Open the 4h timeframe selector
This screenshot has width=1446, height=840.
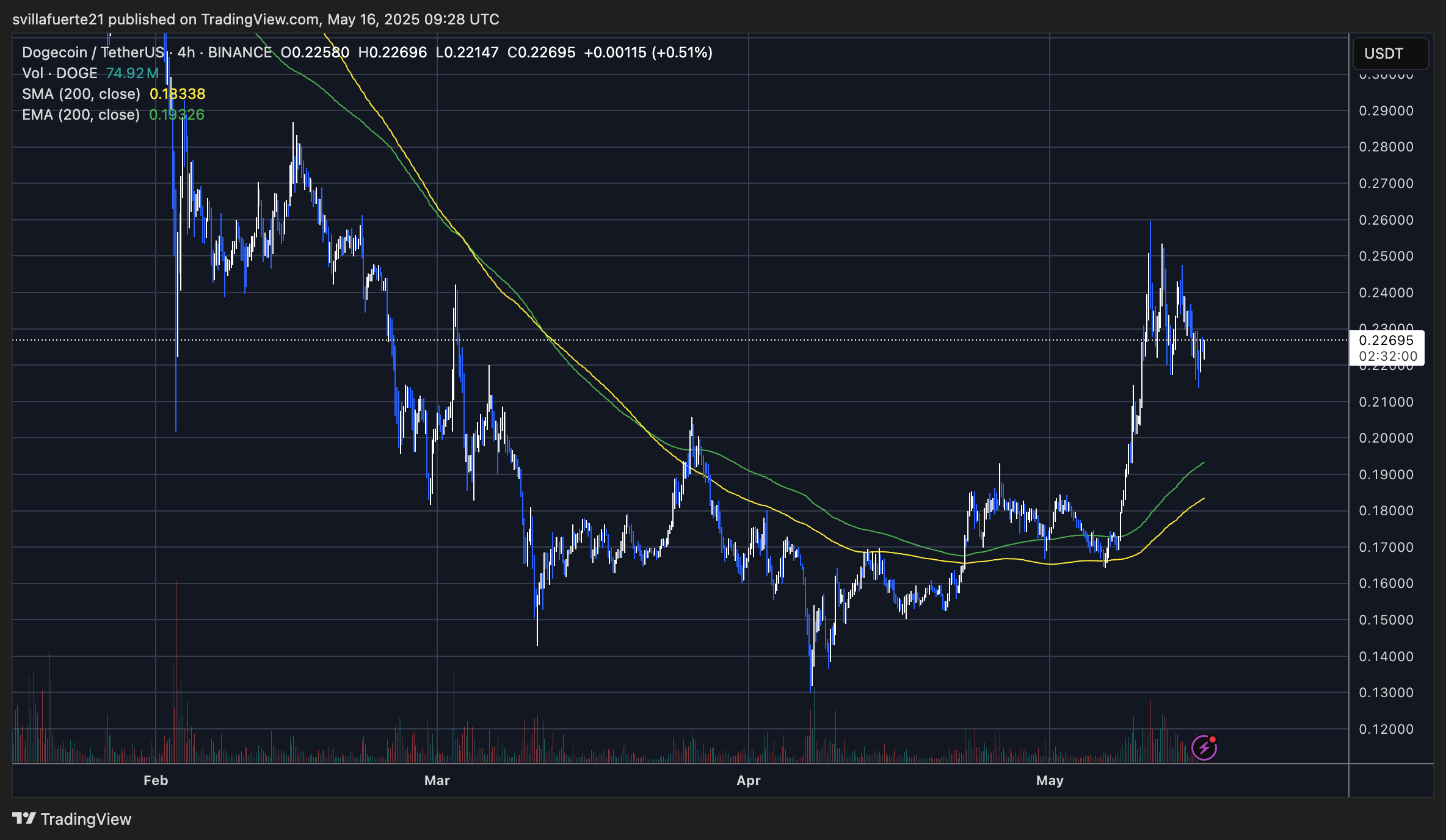coord(186,52)
